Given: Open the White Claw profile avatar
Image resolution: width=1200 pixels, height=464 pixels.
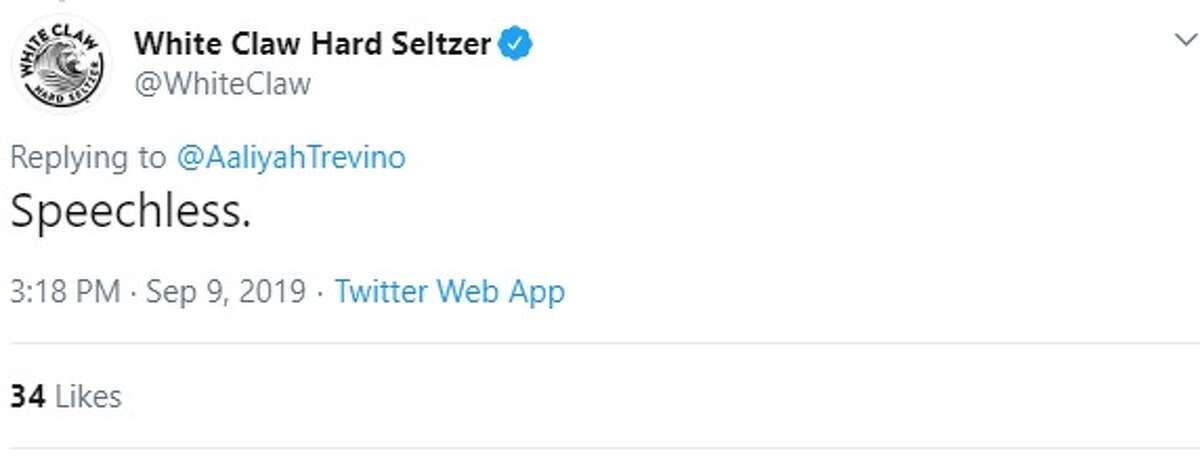Looking at the screenshot, I should [x=63, y=63].
